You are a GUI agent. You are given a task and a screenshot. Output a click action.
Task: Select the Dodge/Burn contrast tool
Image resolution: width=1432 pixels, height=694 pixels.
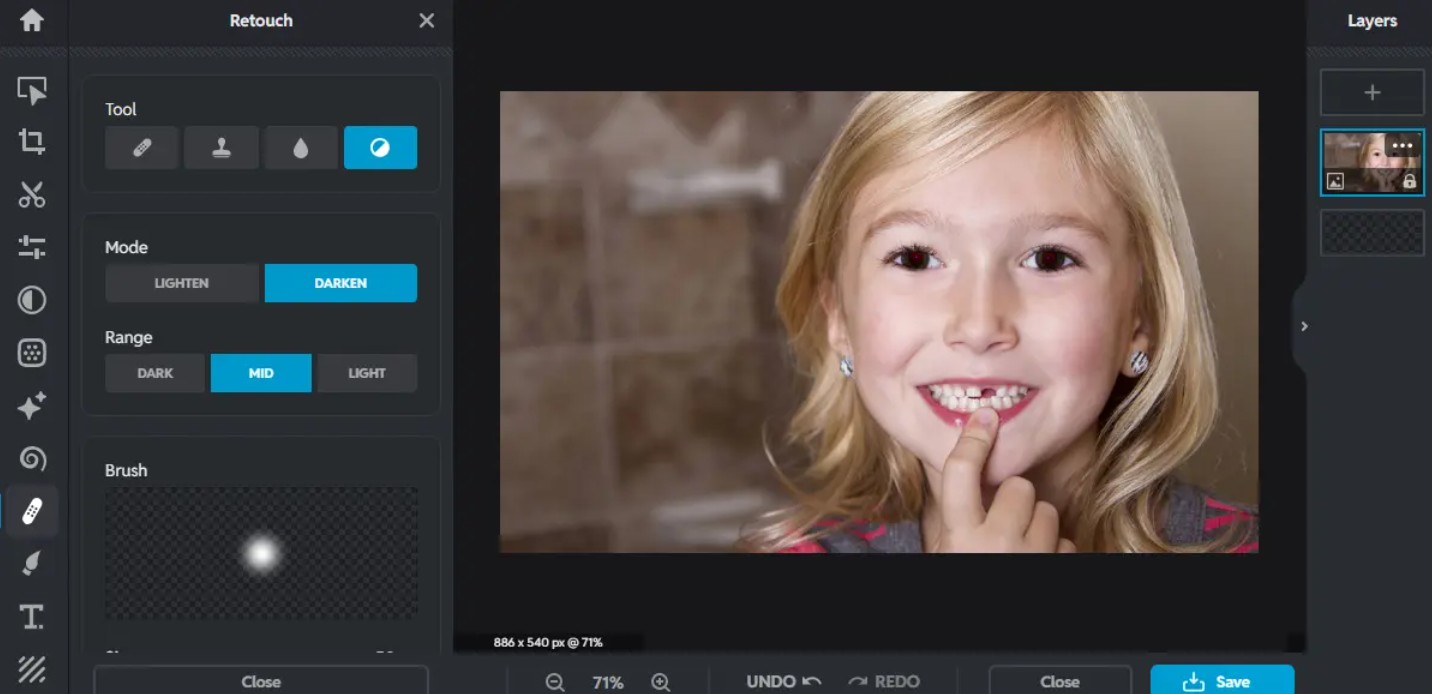380,148
